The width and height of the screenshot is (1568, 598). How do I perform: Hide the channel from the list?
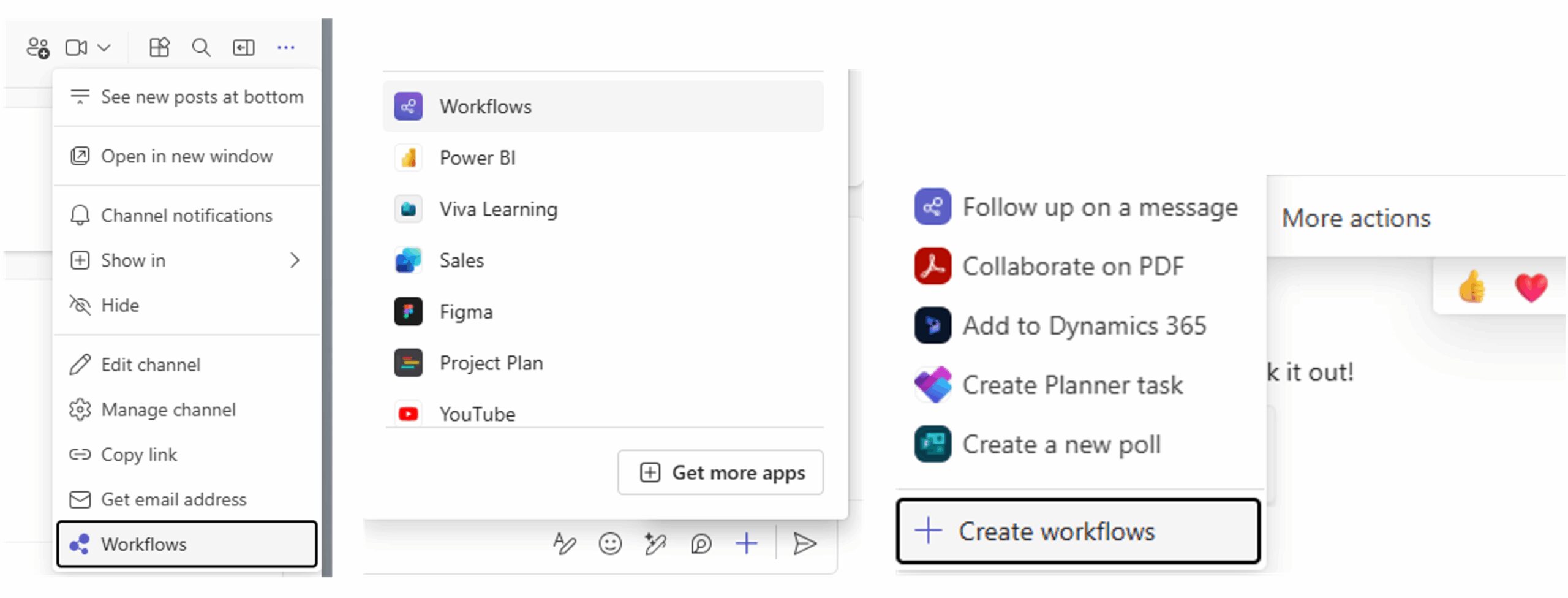pyautogui.click(x=120, y=305)
